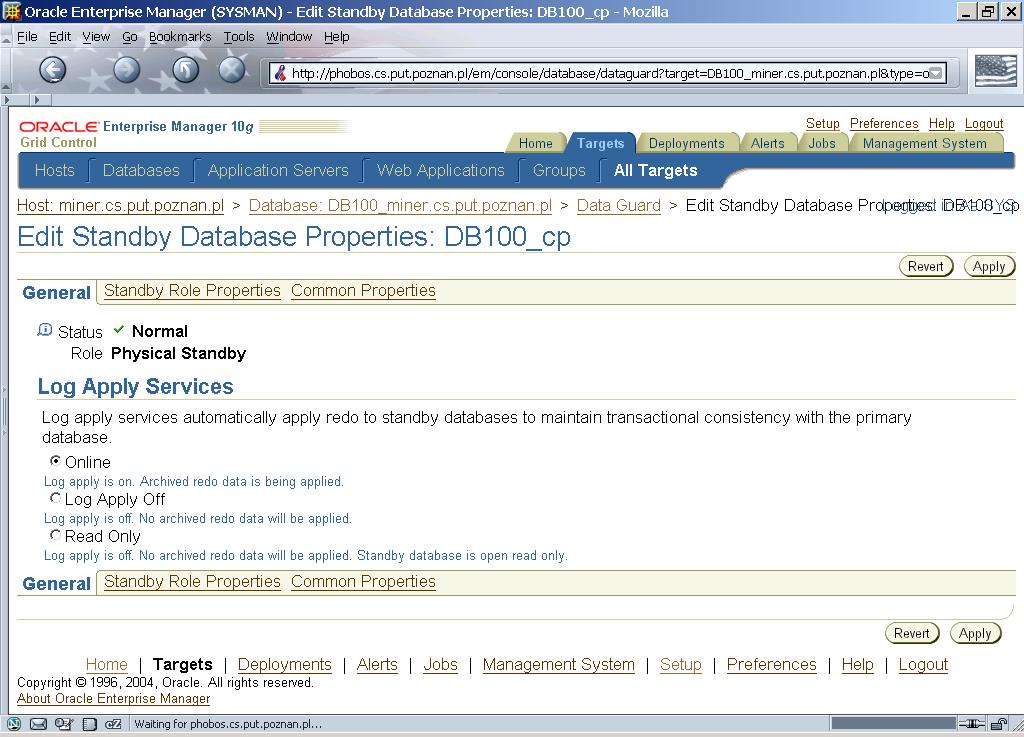This screenshot has height=737, width=1024.
Task: Select the Read Only option
Action: 56,535
